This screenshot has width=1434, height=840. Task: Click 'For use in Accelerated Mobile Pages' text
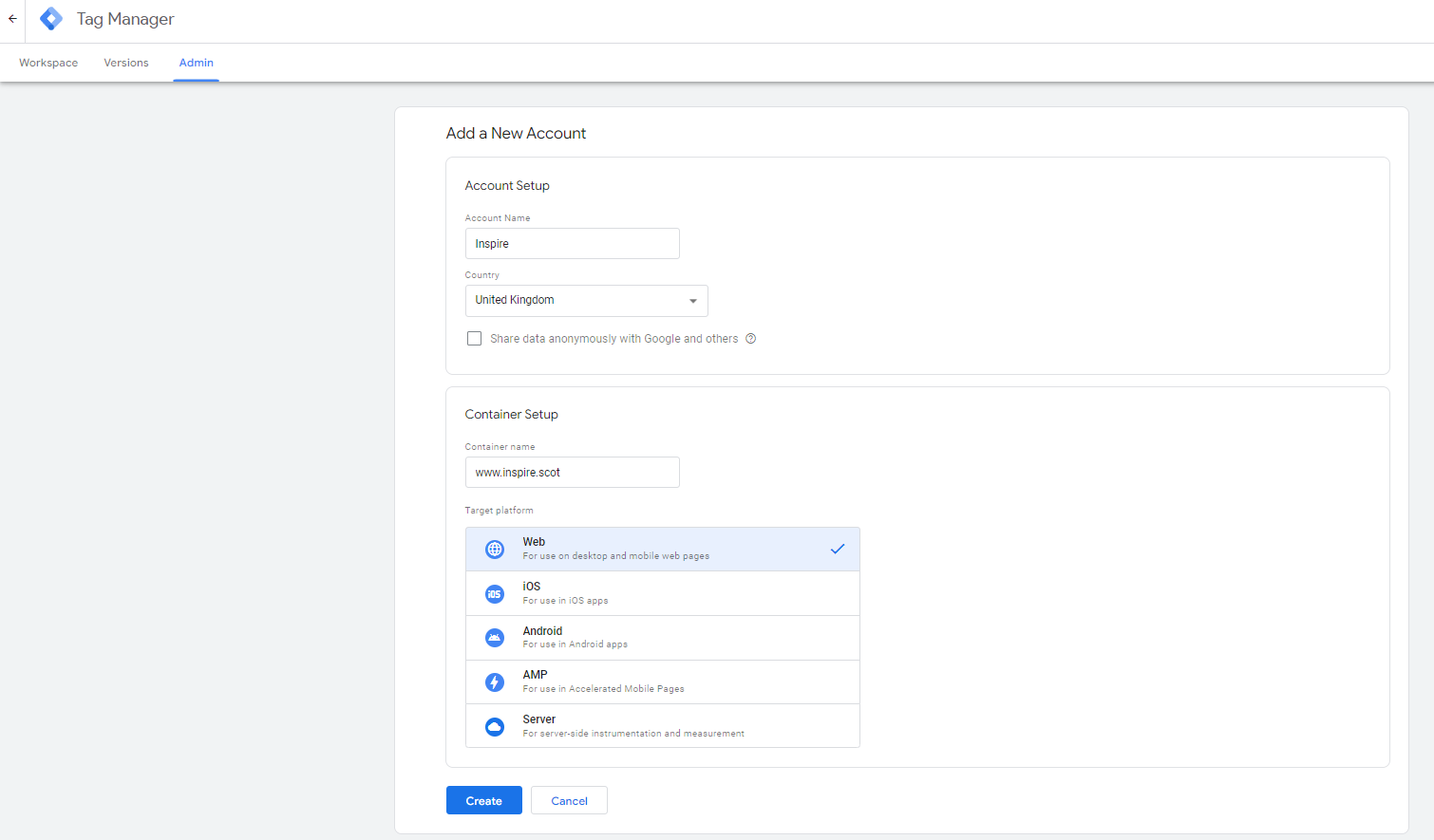pos(603,689)
